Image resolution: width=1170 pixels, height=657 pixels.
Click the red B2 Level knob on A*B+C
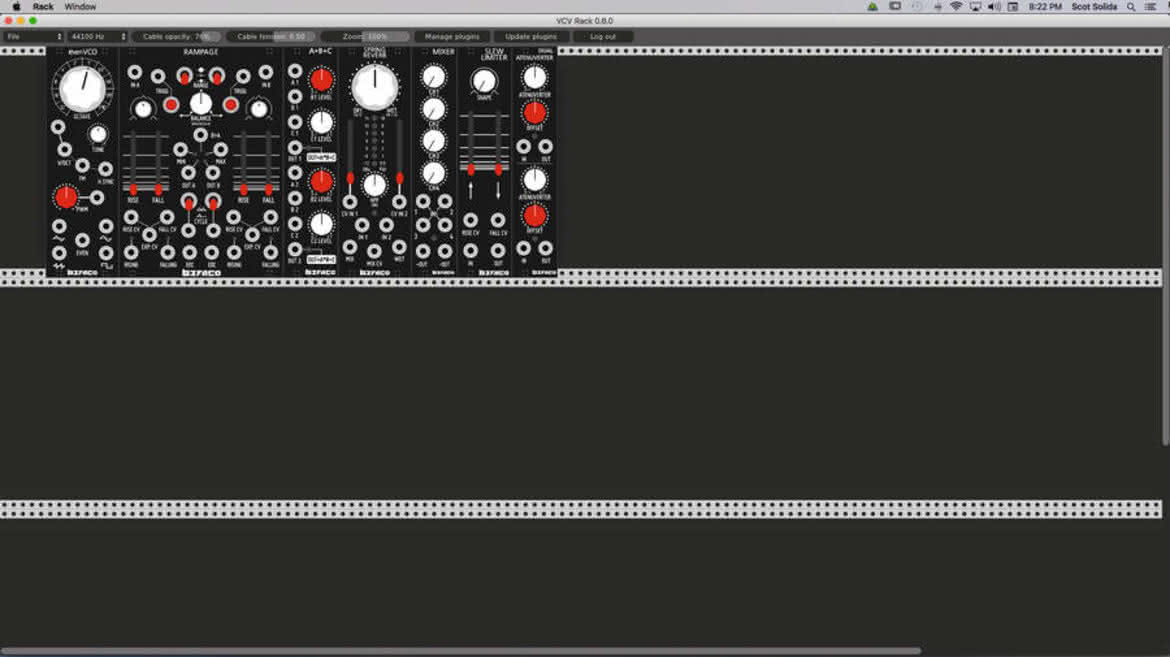321,181
